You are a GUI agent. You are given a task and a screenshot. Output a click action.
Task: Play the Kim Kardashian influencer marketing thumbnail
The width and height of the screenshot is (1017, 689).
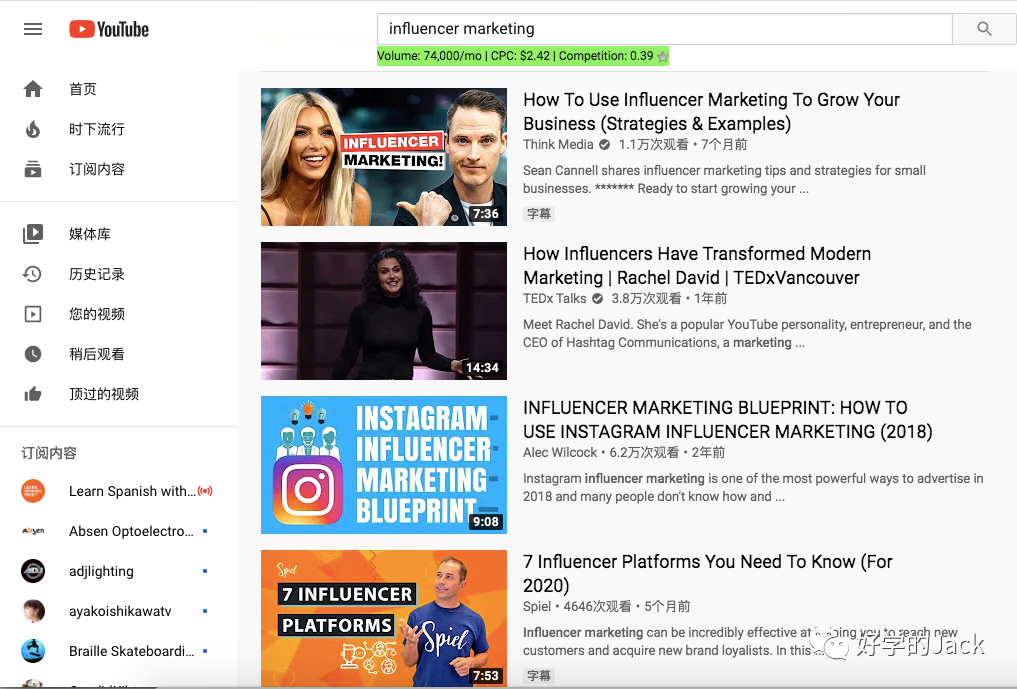384,157
